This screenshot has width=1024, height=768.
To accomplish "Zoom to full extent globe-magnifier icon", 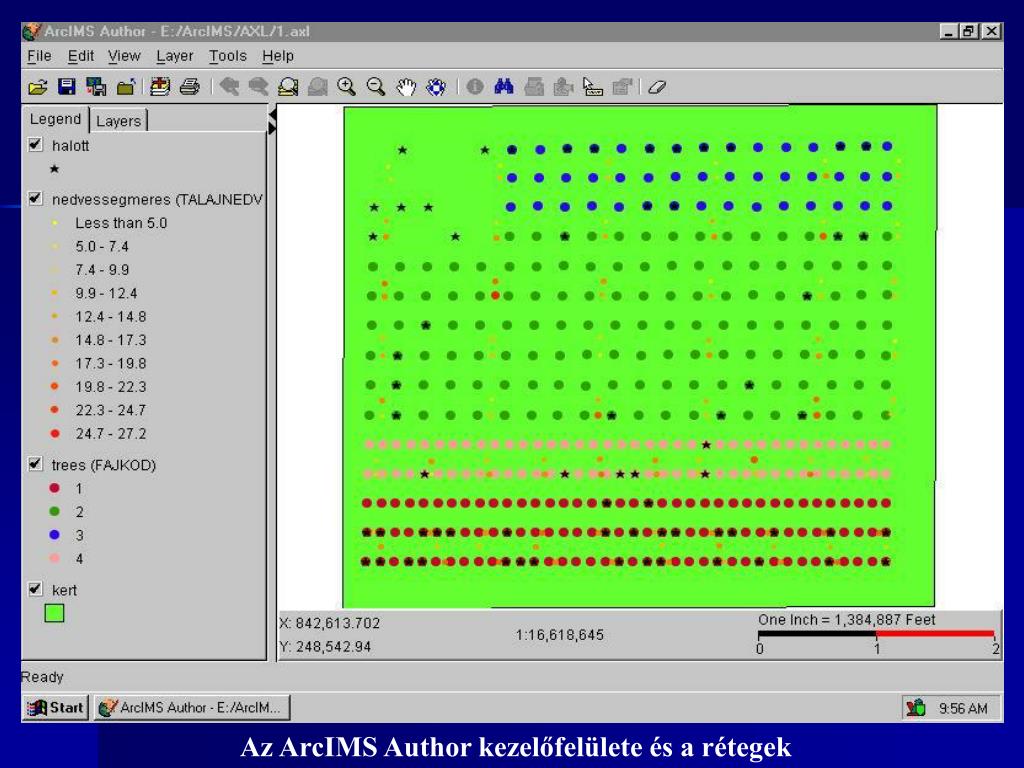I will click(x=288, y=87).
